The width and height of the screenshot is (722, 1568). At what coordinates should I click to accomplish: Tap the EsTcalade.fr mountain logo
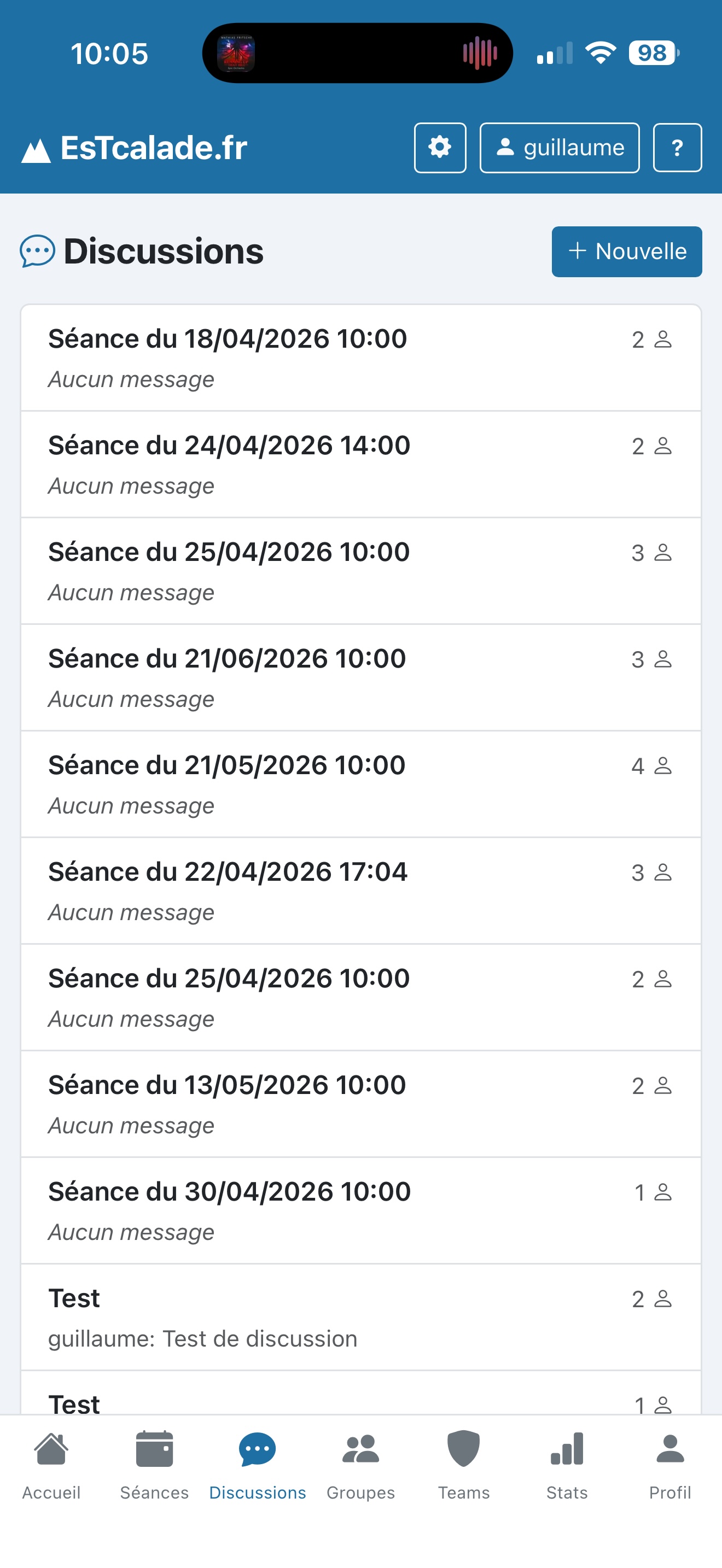point(36,150)
